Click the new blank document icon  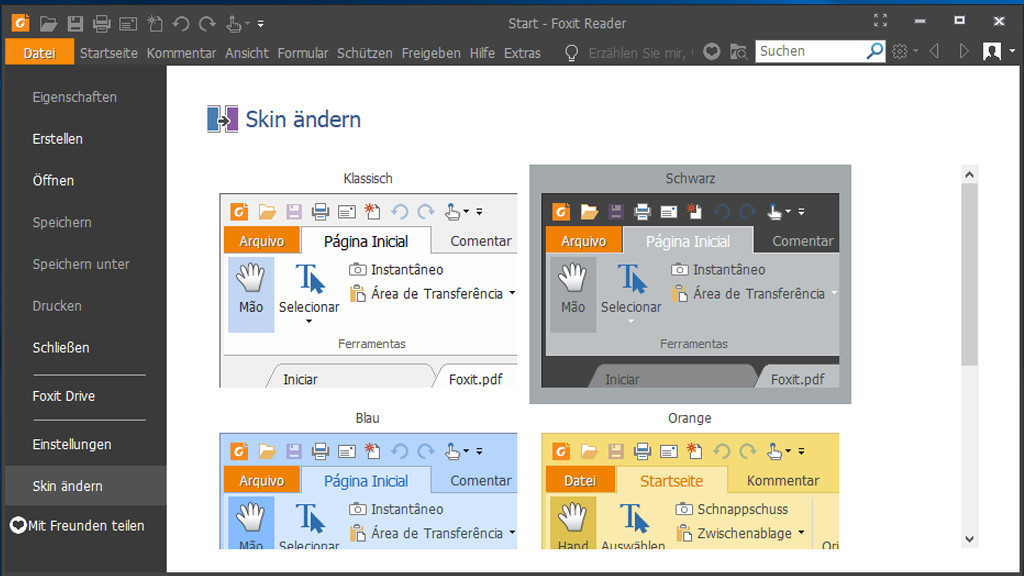tap(155, 24)
